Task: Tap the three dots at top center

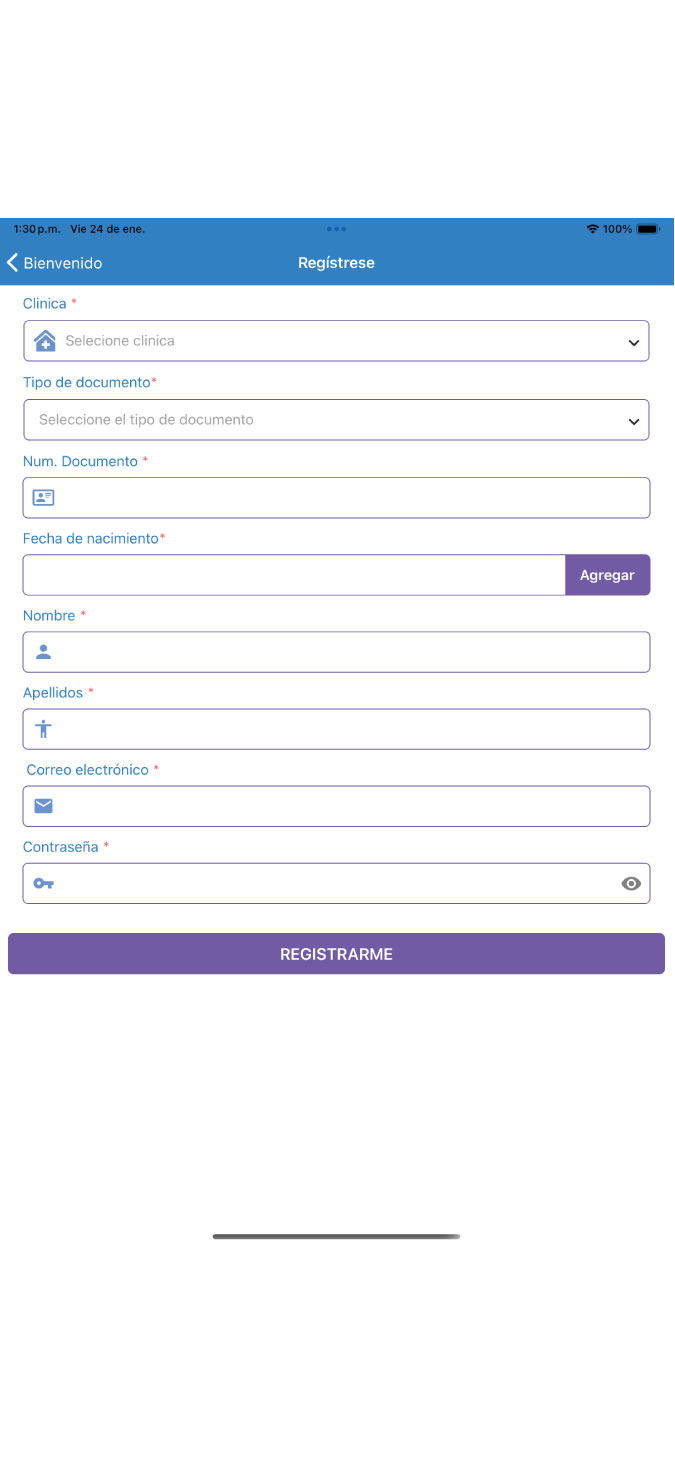Action: 336,229
